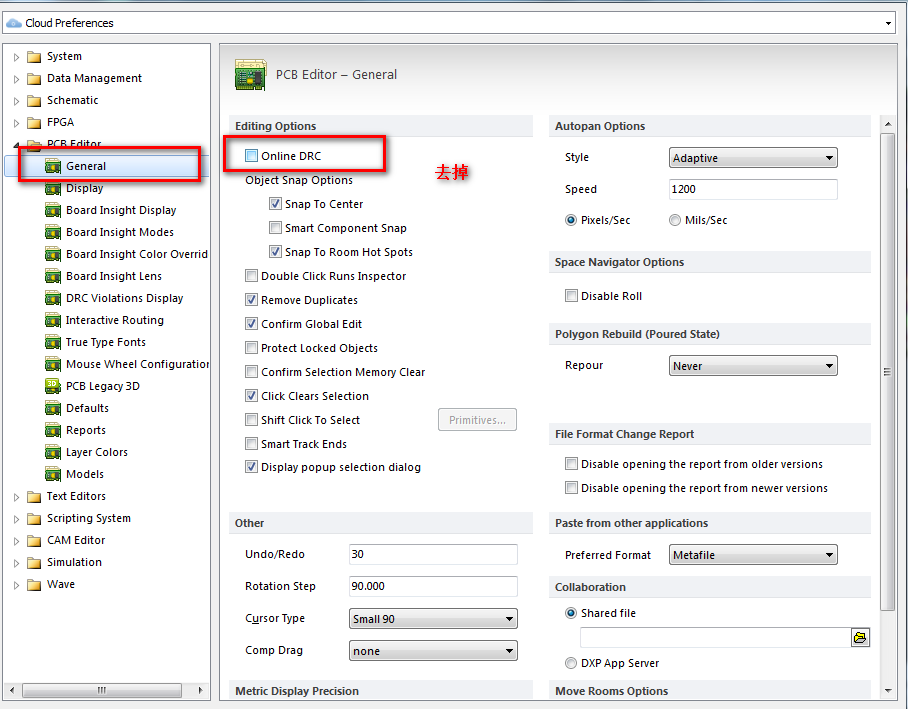Click the Undo/Redo value field

[432, 554]
